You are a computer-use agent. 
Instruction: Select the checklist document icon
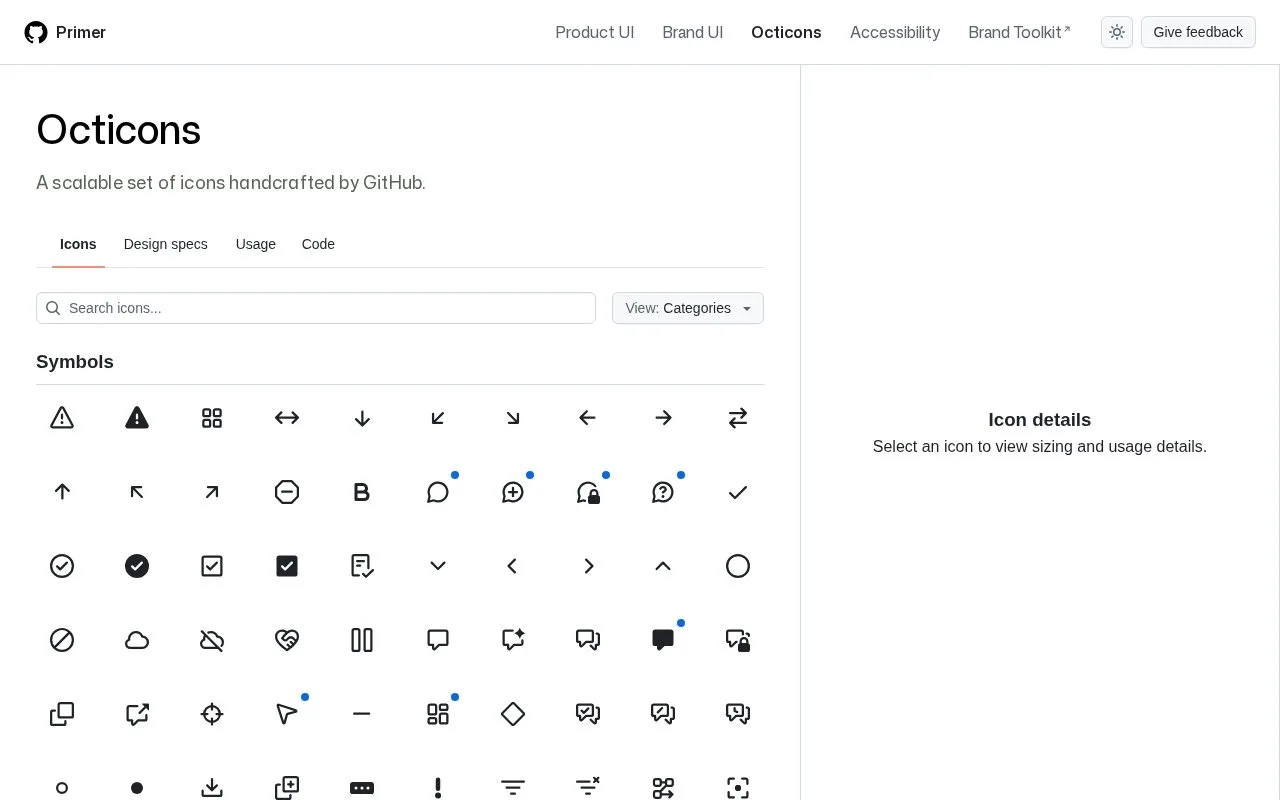(x=362, y=566)
